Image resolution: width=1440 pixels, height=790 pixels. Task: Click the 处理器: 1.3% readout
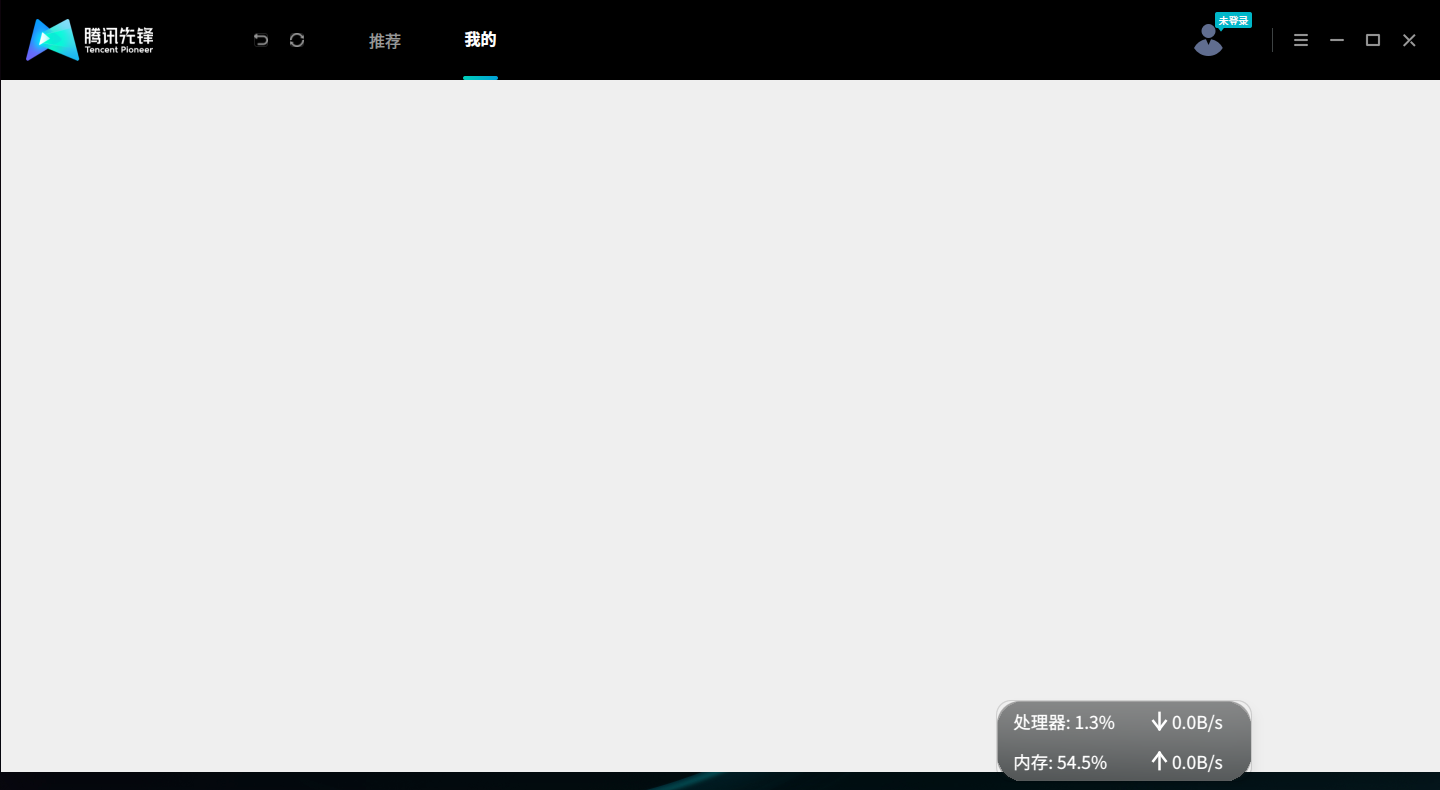pos(1064,722)
